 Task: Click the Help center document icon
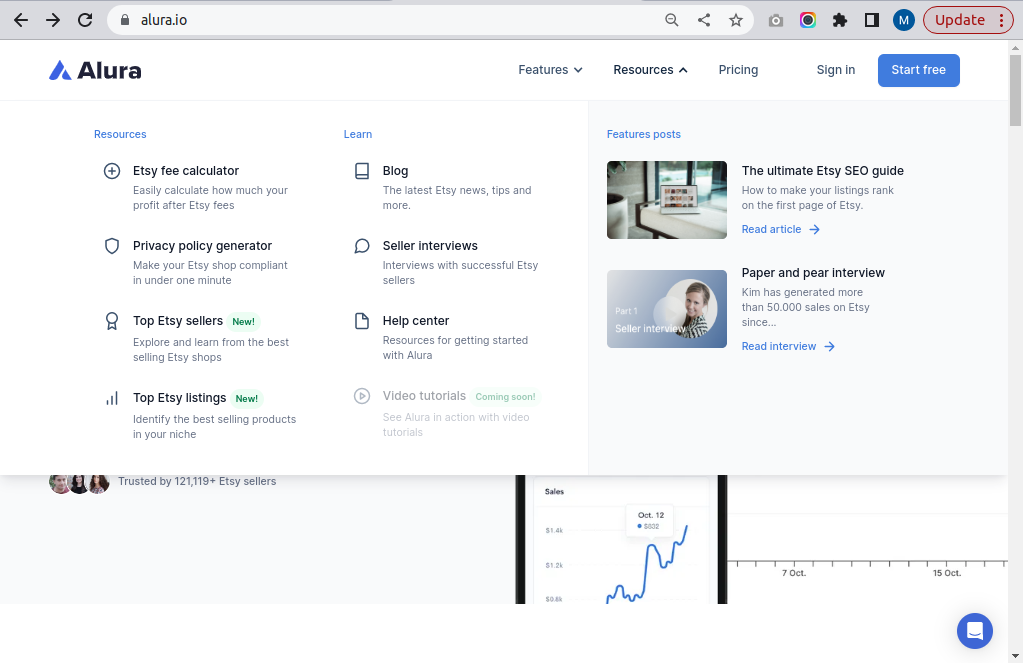(362, 321)
